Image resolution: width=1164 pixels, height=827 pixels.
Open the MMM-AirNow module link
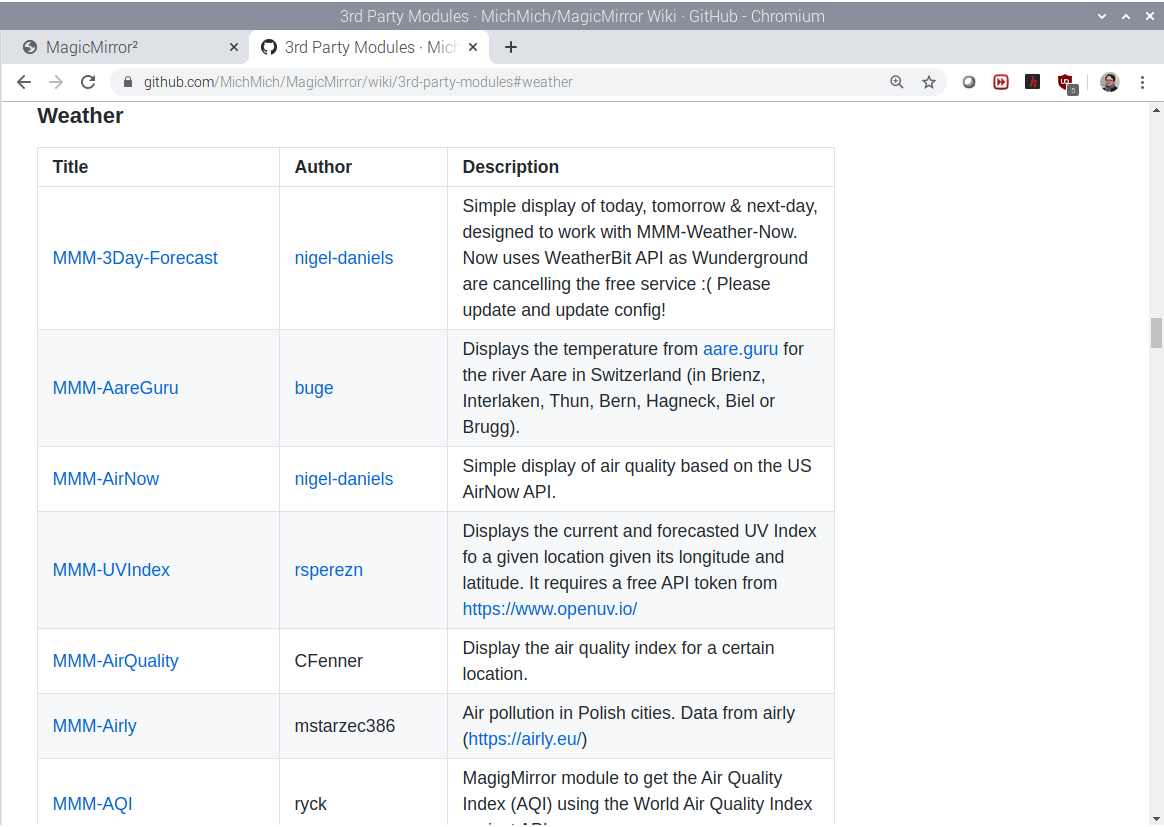[x=105, y=480]
